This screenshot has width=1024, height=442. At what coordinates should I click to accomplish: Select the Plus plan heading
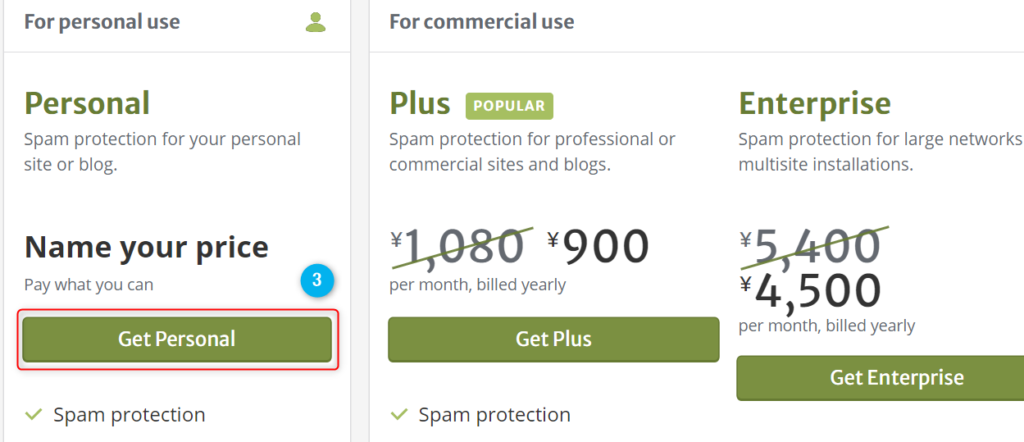tap(420, 104)
